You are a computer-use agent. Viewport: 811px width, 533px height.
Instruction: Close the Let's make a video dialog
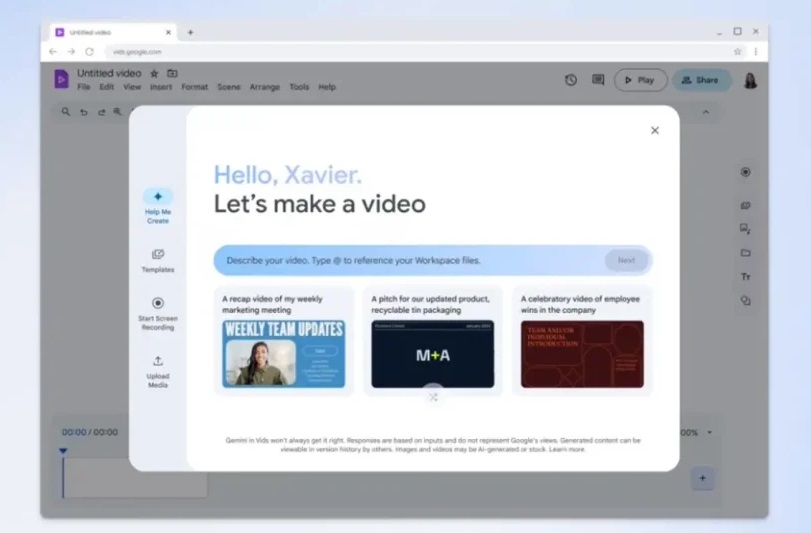[x=655, y=130]
